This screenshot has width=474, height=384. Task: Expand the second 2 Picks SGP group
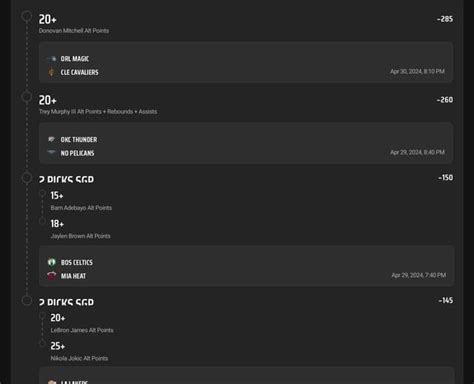pyautogui.click(x=66, y=302)
